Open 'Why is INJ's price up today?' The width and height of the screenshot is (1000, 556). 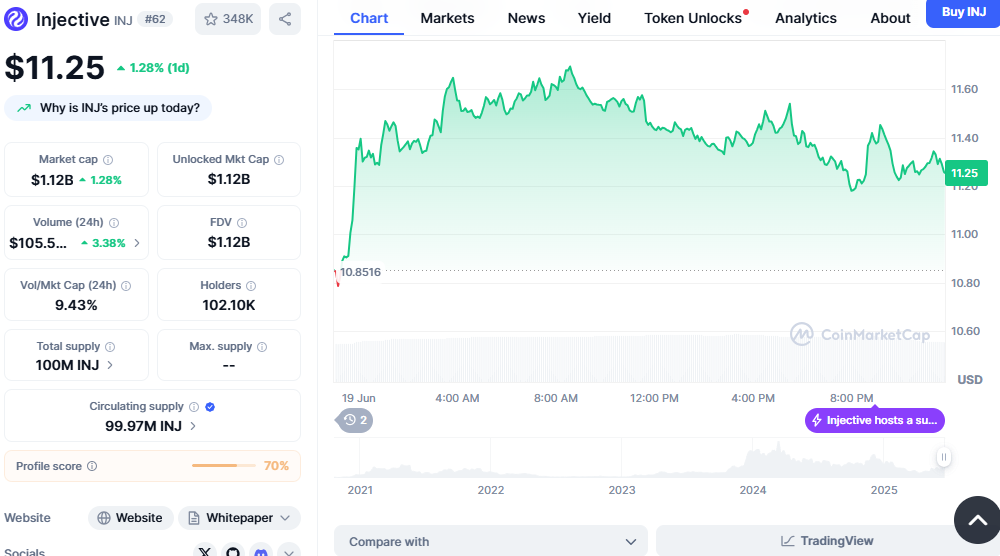tap(108, 108)
